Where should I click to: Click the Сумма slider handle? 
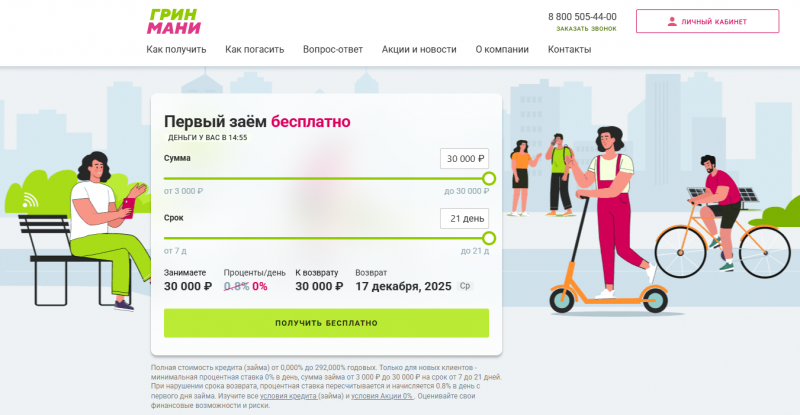(489, 179)
